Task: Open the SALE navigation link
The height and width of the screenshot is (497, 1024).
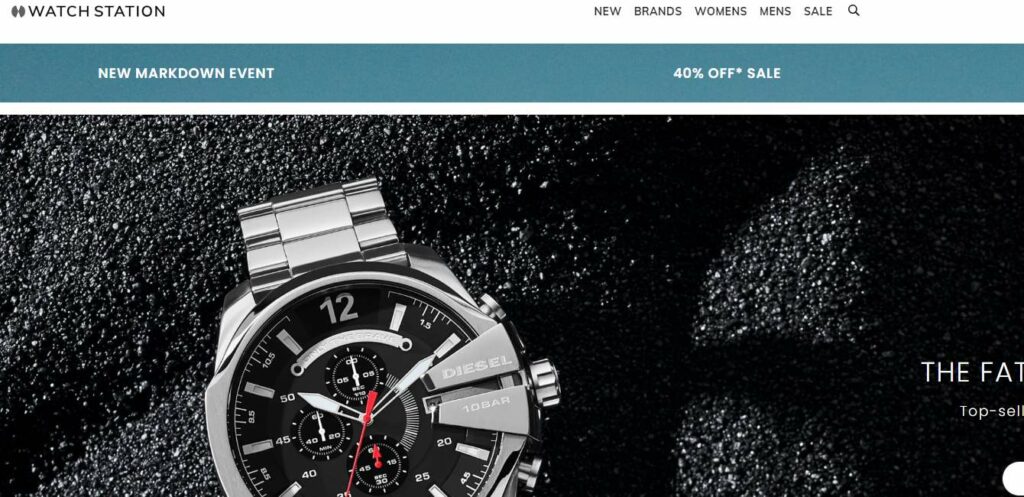Action: point(818,11)
